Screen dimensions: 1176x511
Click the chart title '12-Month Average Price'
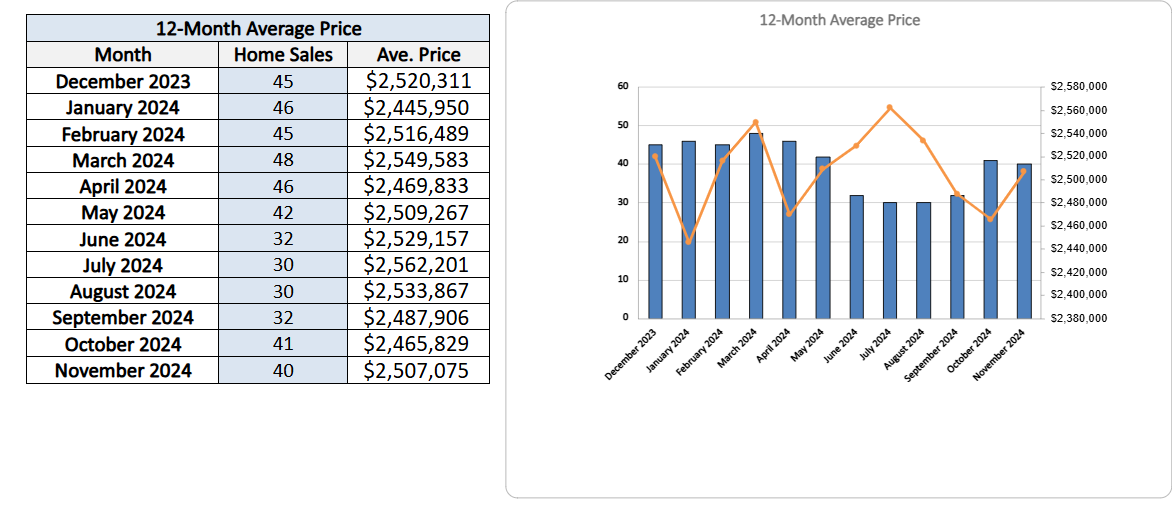point(839,20)
